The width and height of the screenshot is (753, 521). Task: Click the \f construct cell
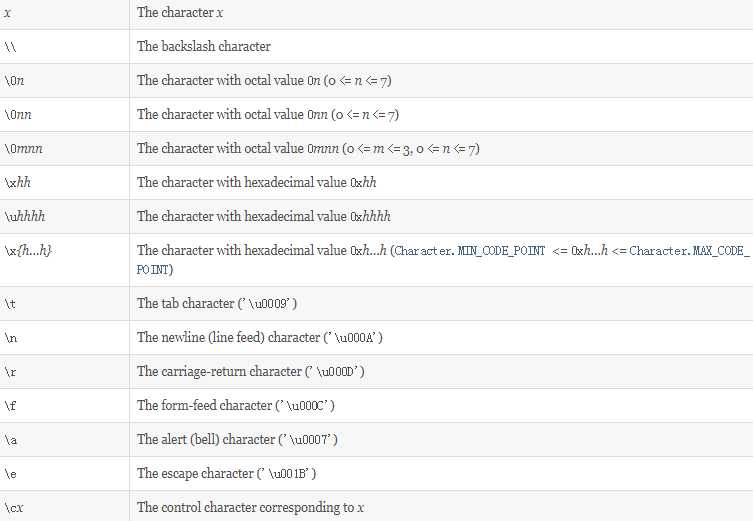click(10, 405)
